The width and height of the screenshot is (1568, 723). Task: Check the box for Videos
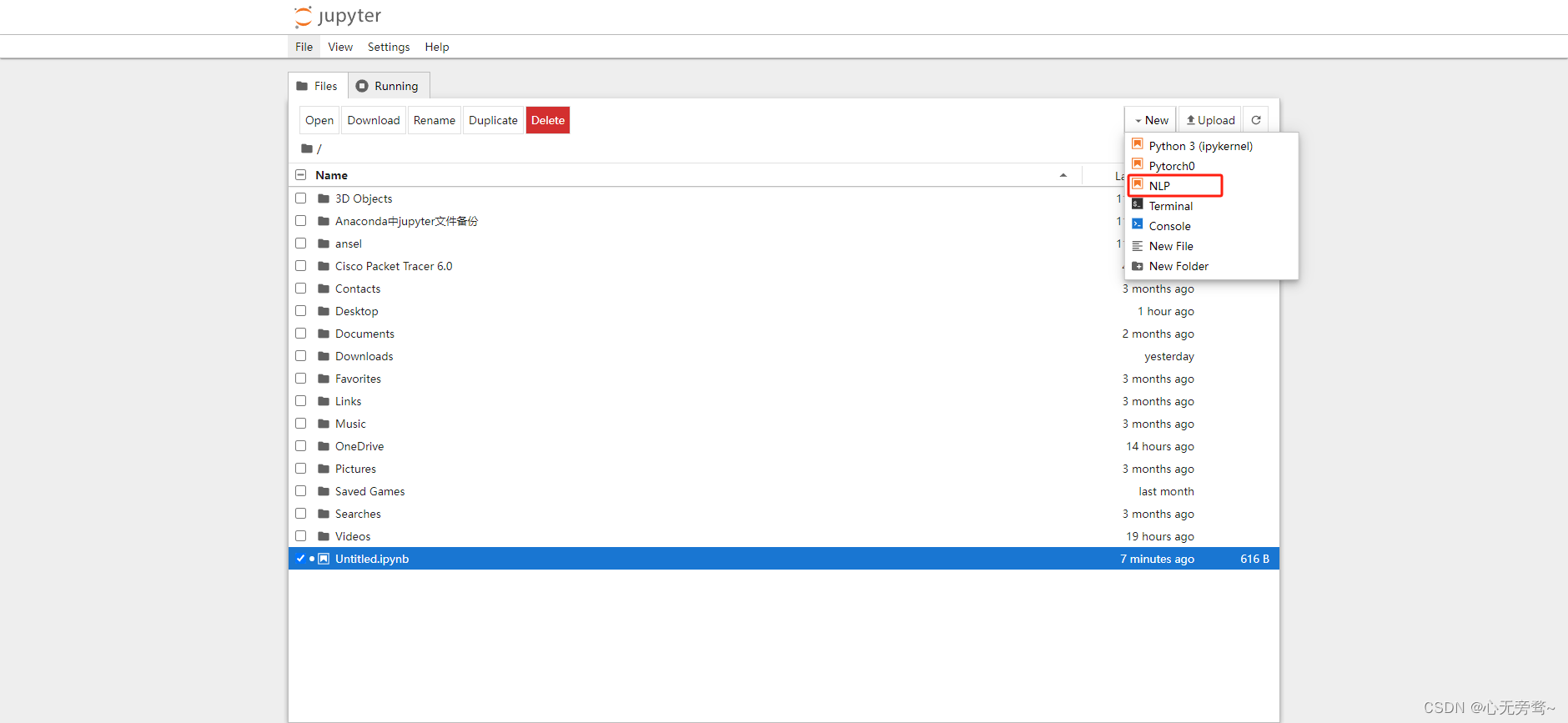[x=300, y=536]
